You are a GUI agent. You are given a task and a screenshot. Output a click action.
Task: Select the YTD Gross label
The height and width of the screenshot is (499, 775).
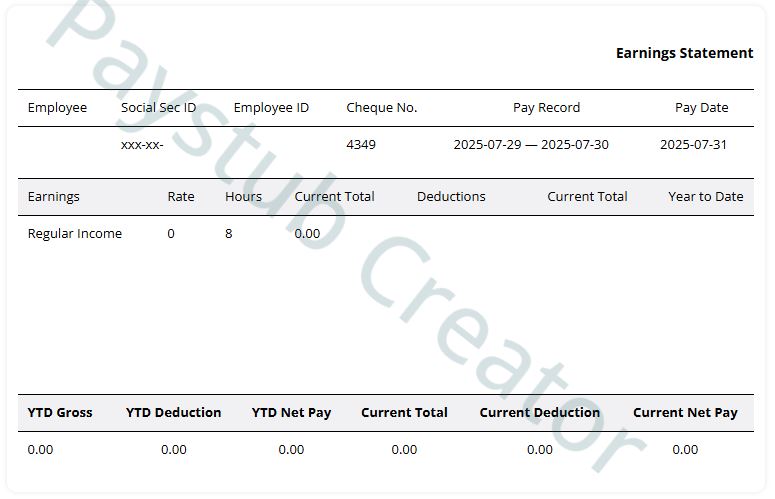point(60,413)
